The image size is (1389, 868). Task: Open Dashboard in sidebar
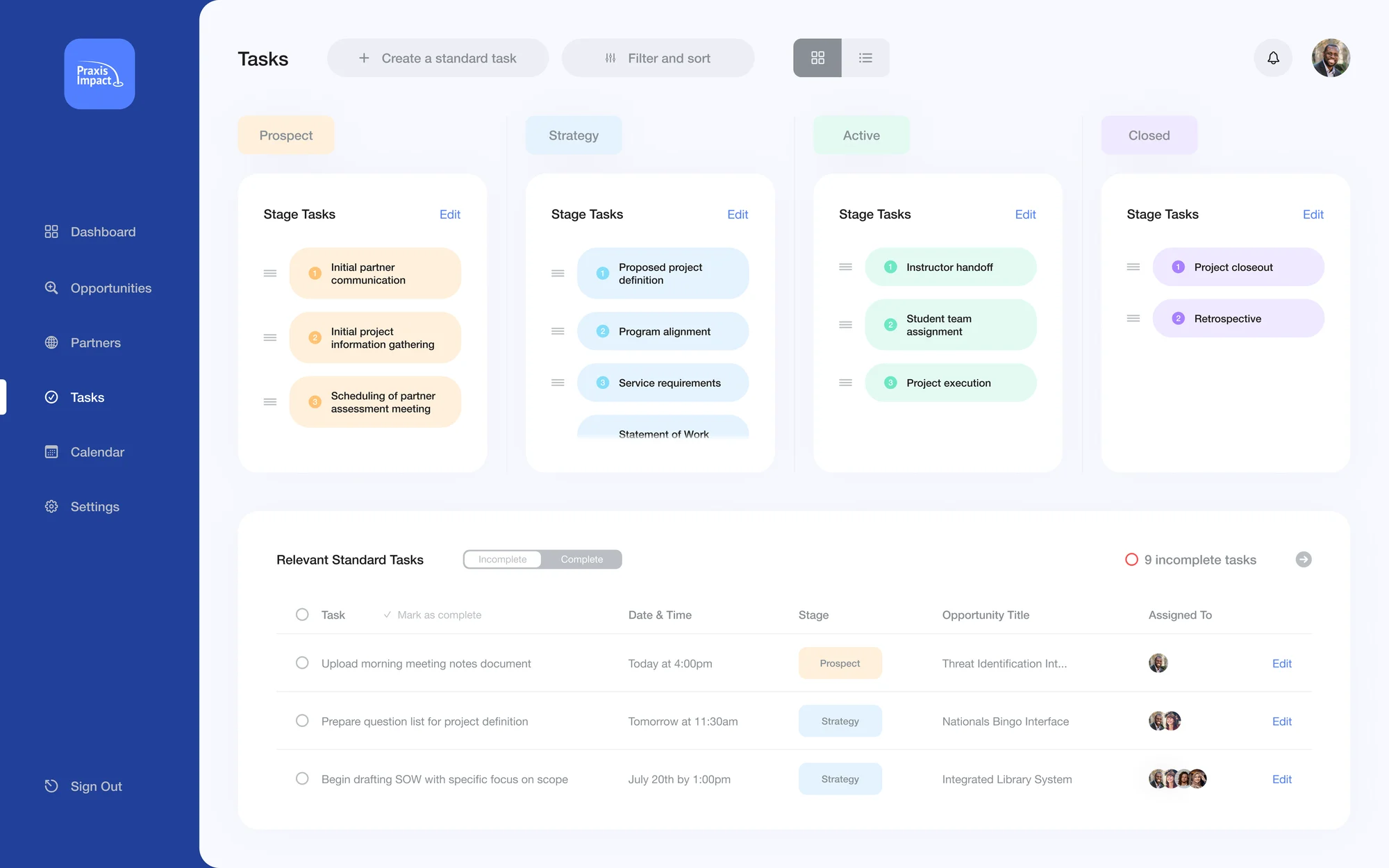pos(90,232)
